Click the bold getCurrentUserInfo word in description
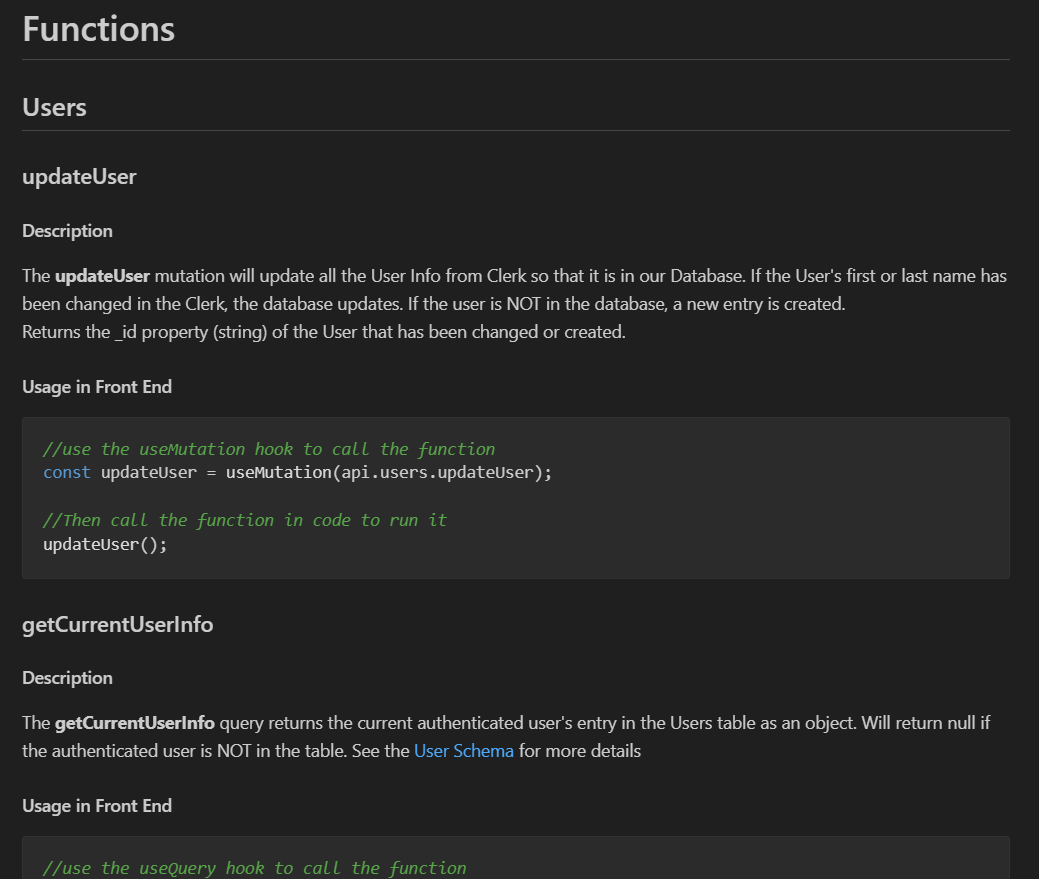 pyautogui.click(x=135, y=723)
